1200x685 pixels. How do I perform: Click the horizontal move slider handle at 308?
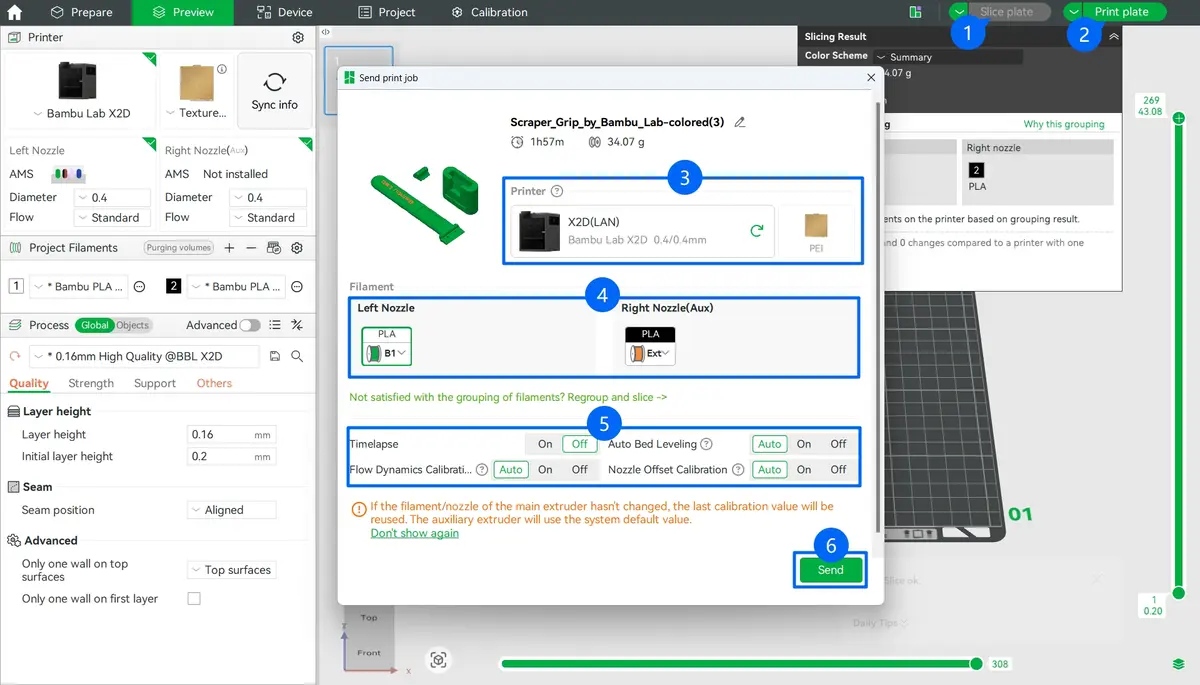coord(976,664)
